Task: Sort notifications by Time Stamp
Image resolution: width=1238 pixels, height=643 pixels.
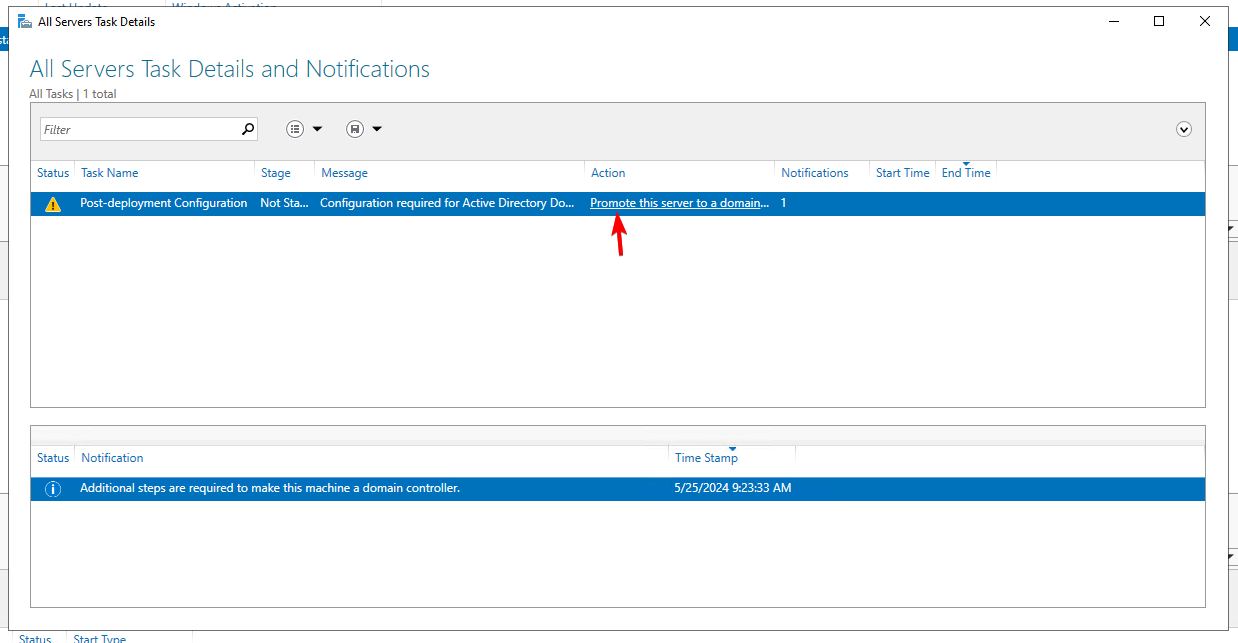Action: pos(706,457)
